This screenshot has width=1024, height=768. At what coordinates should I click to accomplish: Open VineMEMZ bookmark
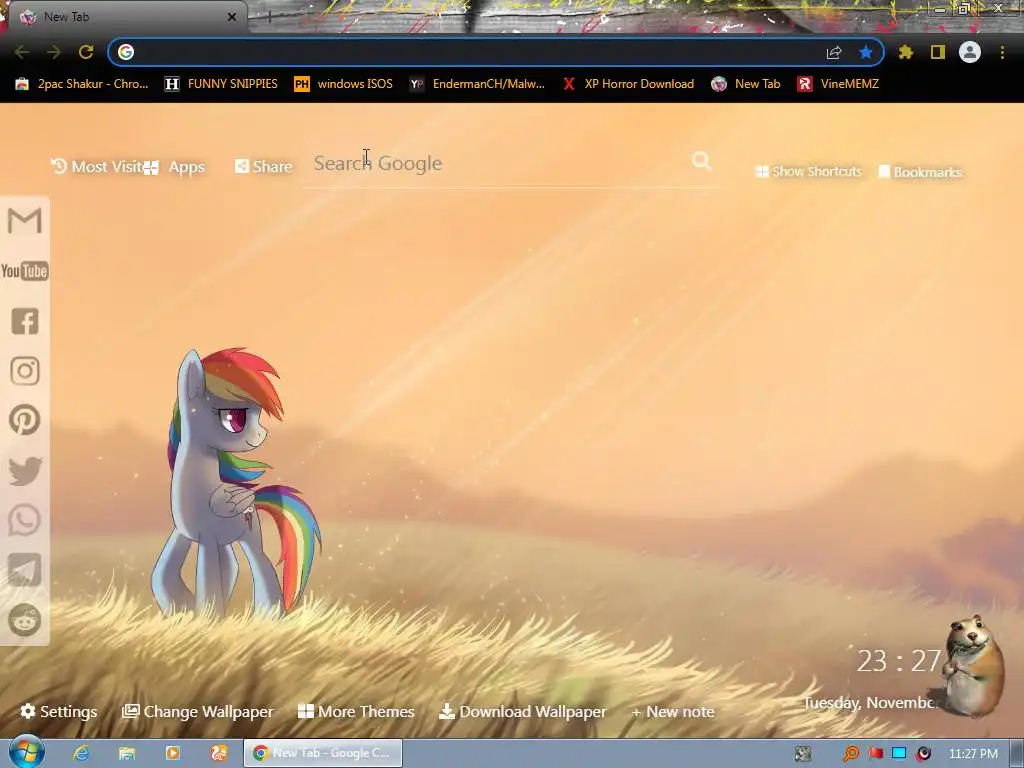[x=839, y=84]
